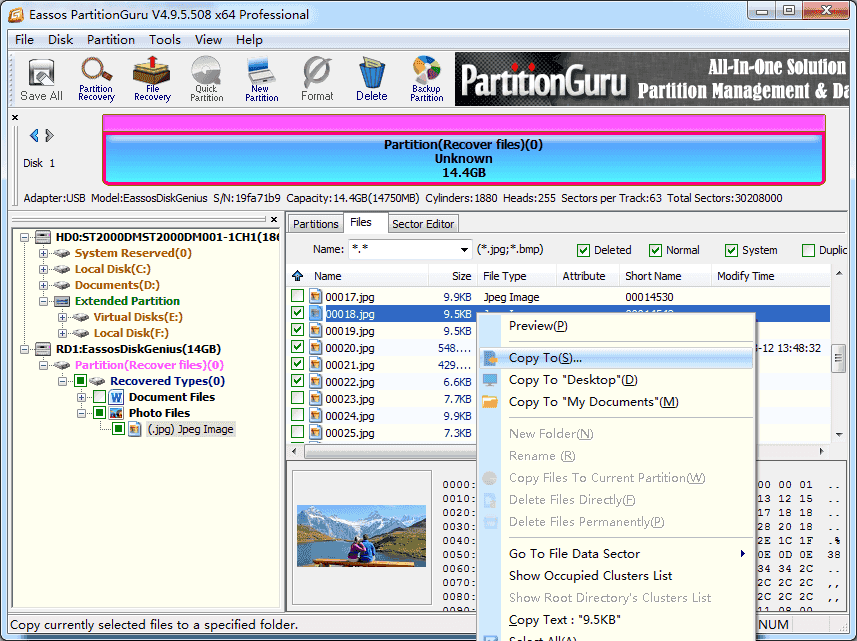Click the mountain photo preview thumbnail
Screen dimensions: 857x641
point(361,536)
